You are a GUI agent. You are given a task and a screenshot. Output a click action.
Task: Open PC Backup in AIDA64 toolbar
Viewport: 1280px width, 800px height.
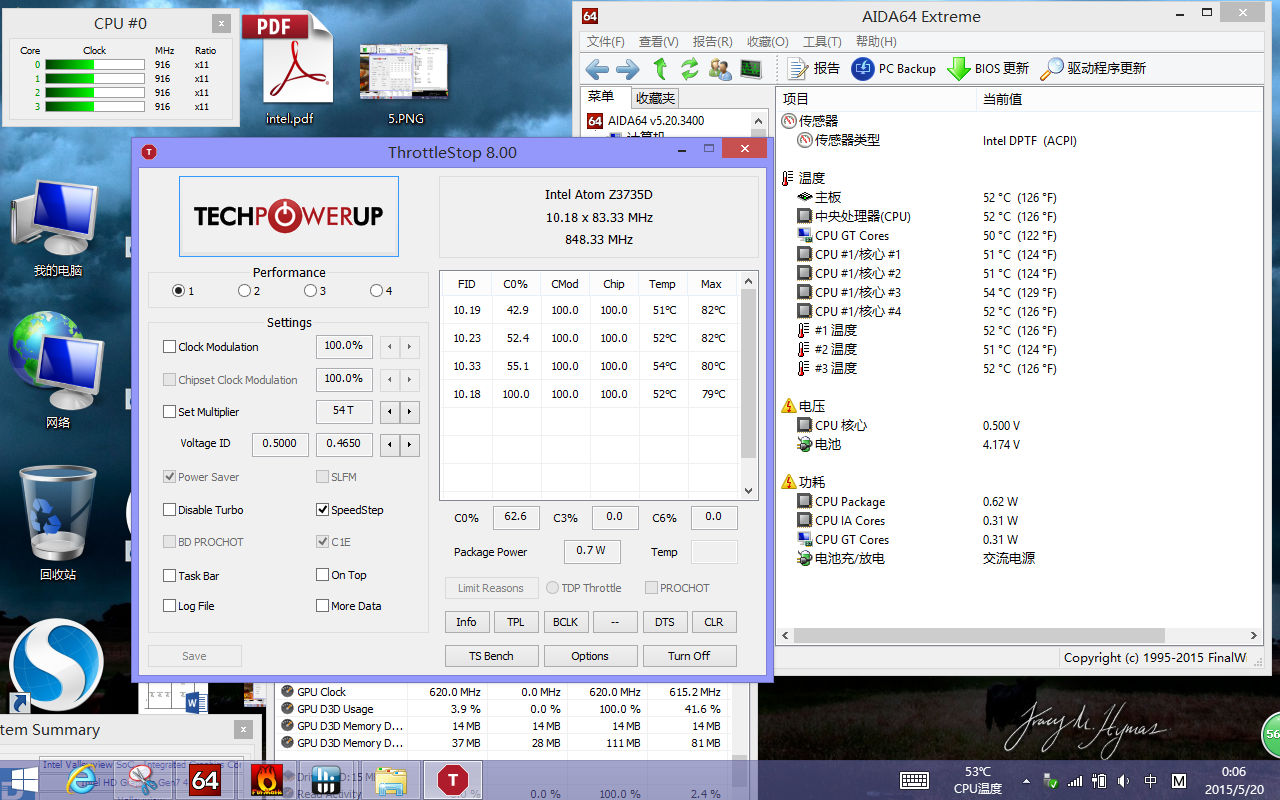[x=893, y=69]
